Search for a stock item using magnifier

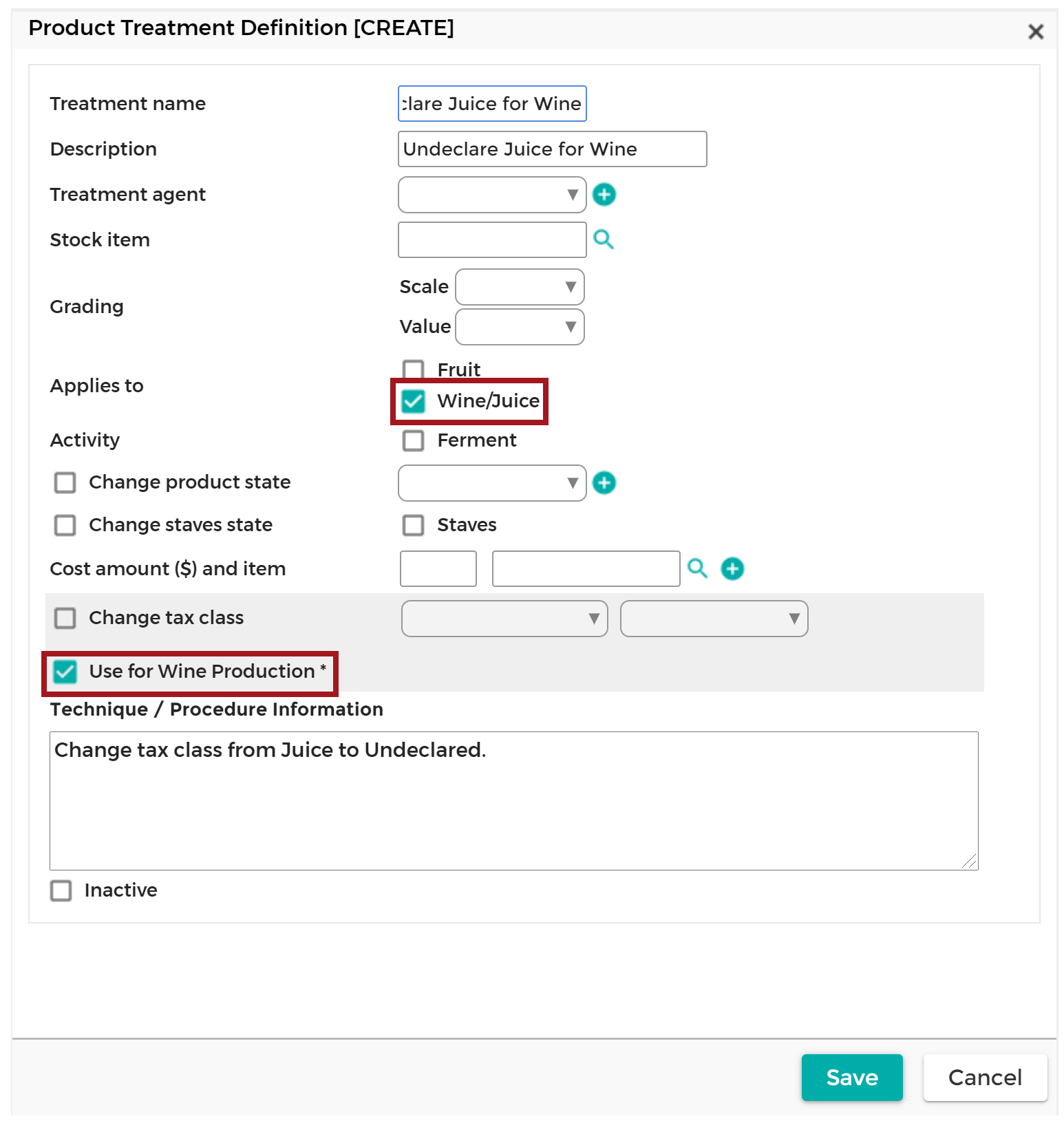click(x=604, y=239)
